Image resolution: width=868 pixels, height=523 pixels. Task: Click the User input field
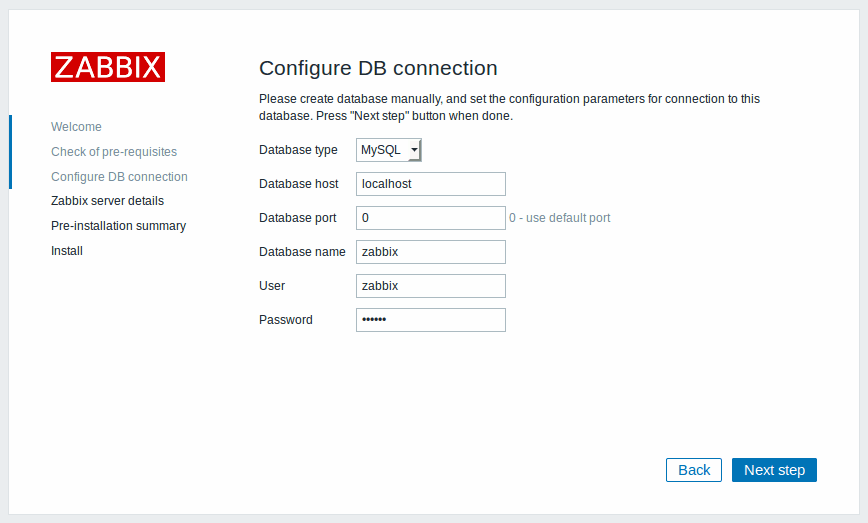click(x=430, y=286)
